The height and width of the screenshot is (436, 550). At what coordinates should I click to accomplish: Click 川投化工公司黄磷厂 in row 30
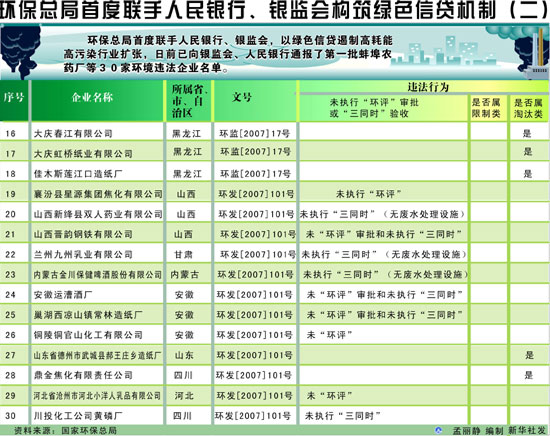click(x=78, y=416)
